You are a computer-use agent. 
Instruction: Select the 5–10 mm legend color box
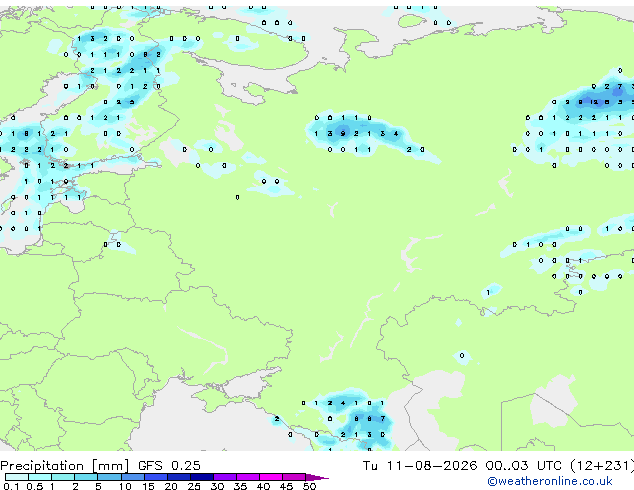click(x=109, y=477)
